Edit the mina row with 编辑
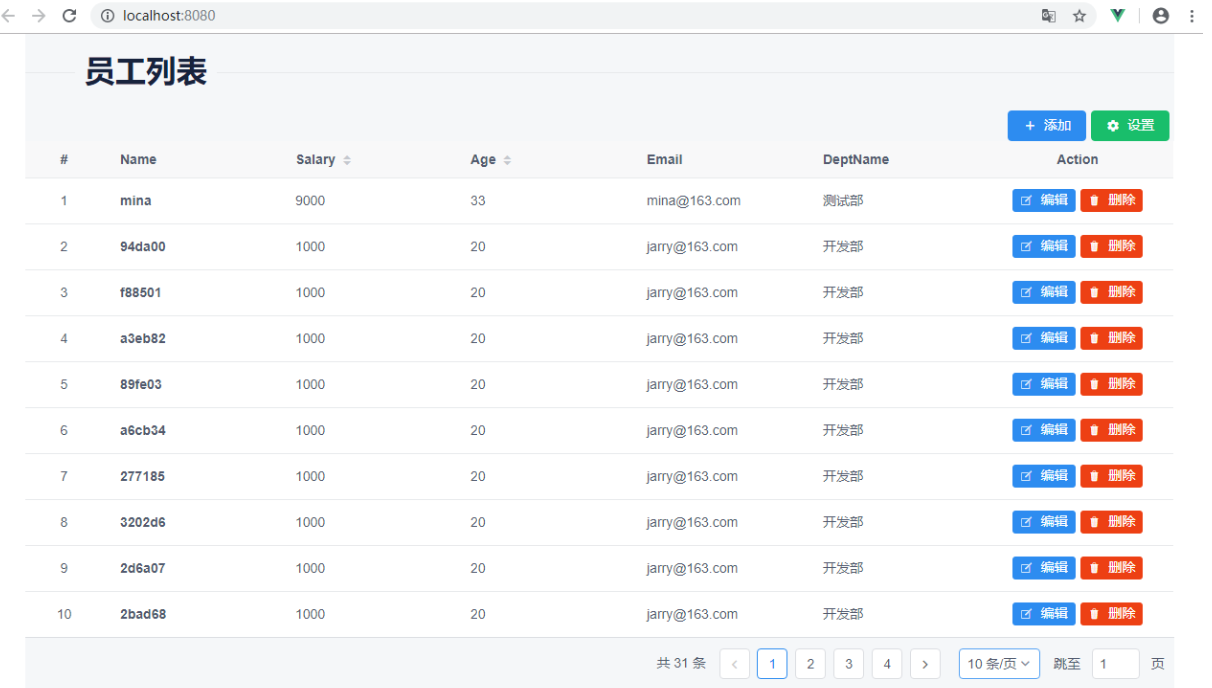1212x688 pixels. [x=1044, y=200]
